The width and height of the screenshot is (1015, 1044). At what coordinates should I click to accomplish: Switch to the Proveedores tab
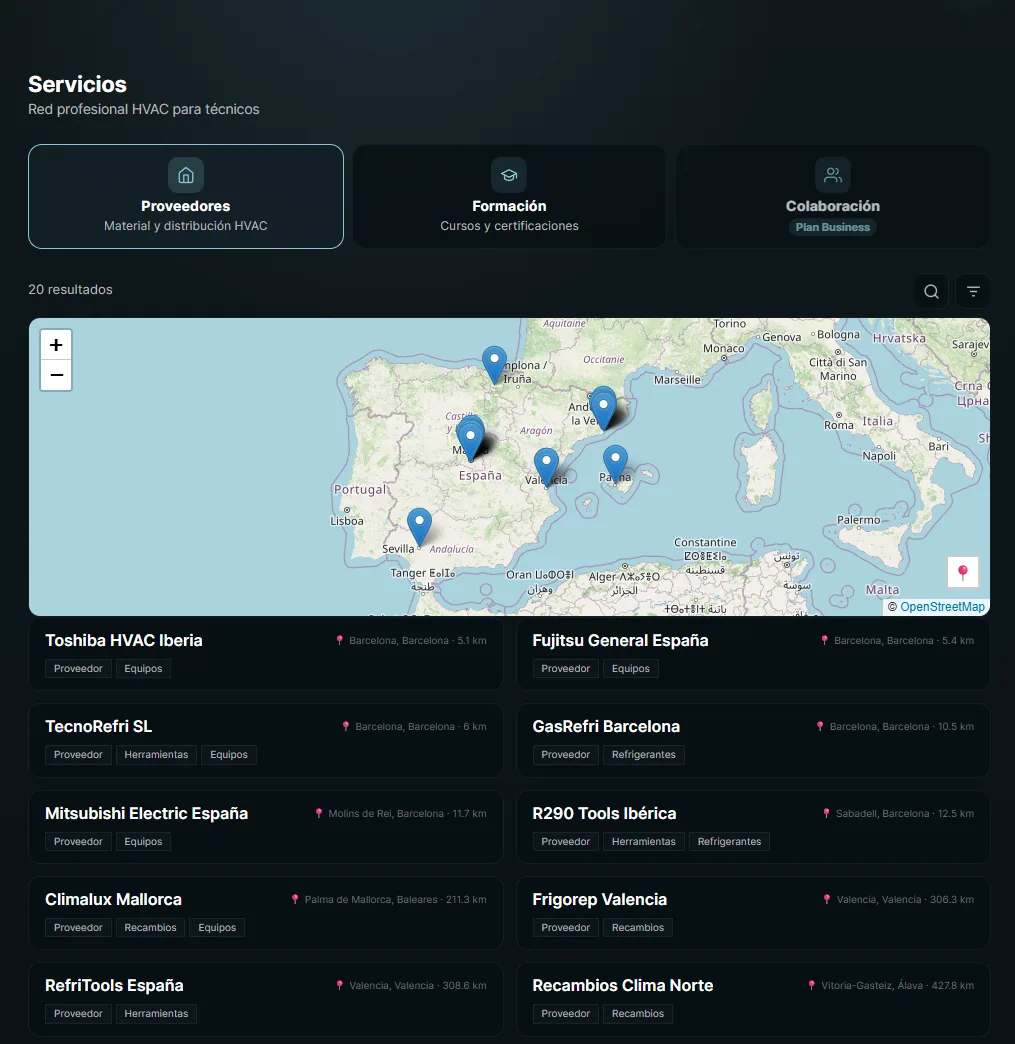pos(186,196)
